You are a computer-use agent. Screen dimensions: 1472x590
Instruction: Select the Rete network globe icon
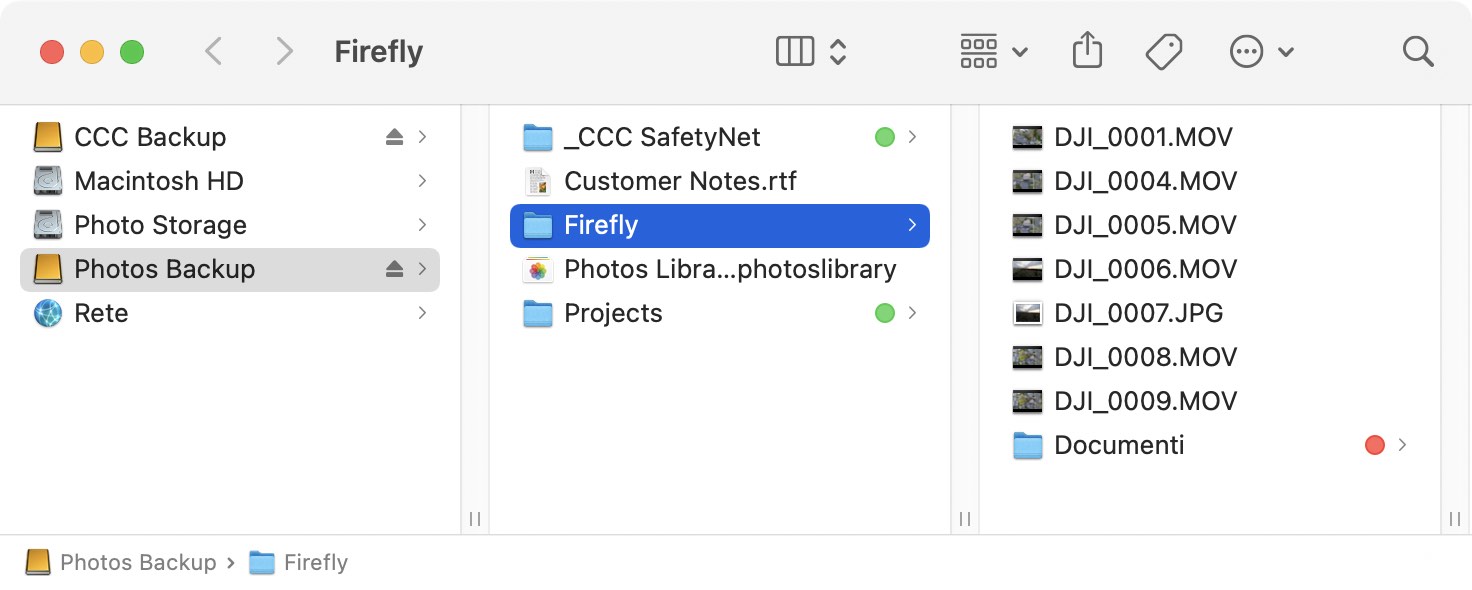[48, 313]
